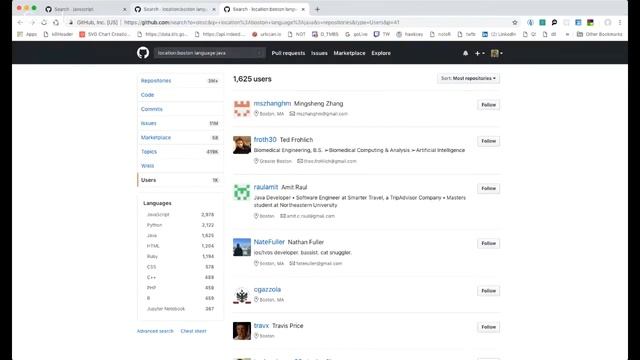Filter by C++ language
Viewport: 640px width, 360px height.
tap(180, 277)
